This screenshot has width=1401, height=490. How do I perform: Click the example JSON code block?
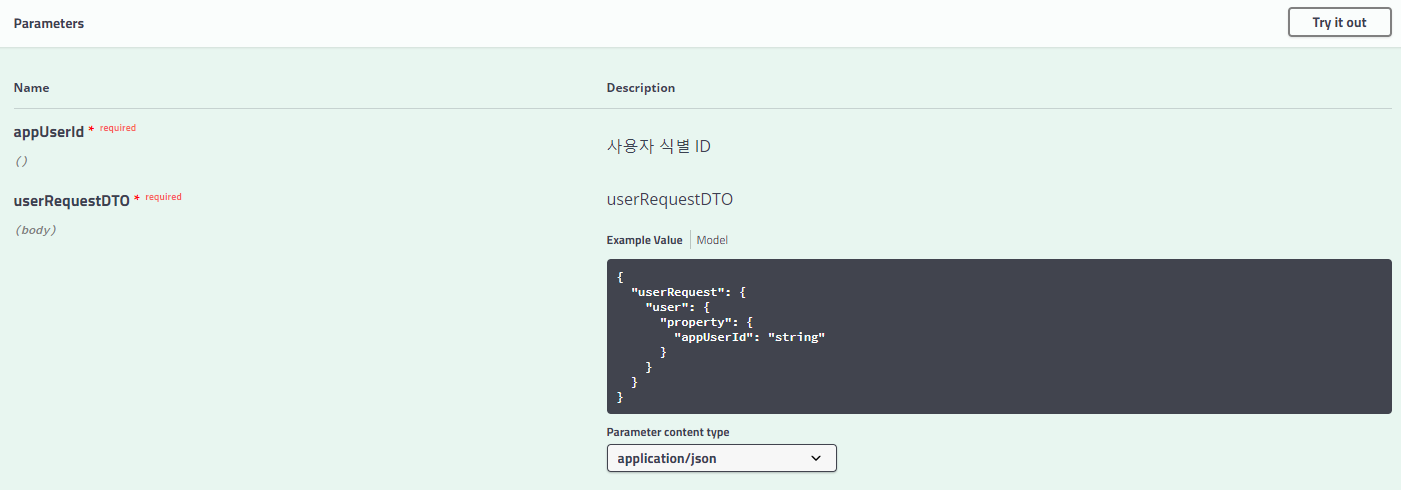[999, 337]
